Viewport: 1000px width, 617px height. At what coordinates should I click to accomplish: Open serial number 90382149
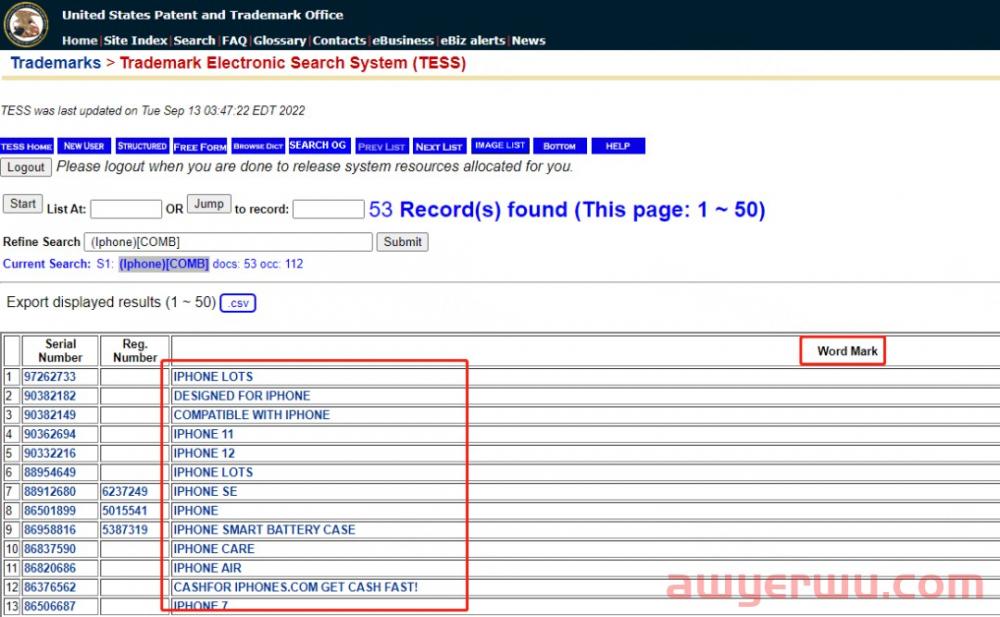(x=50, y=415)
